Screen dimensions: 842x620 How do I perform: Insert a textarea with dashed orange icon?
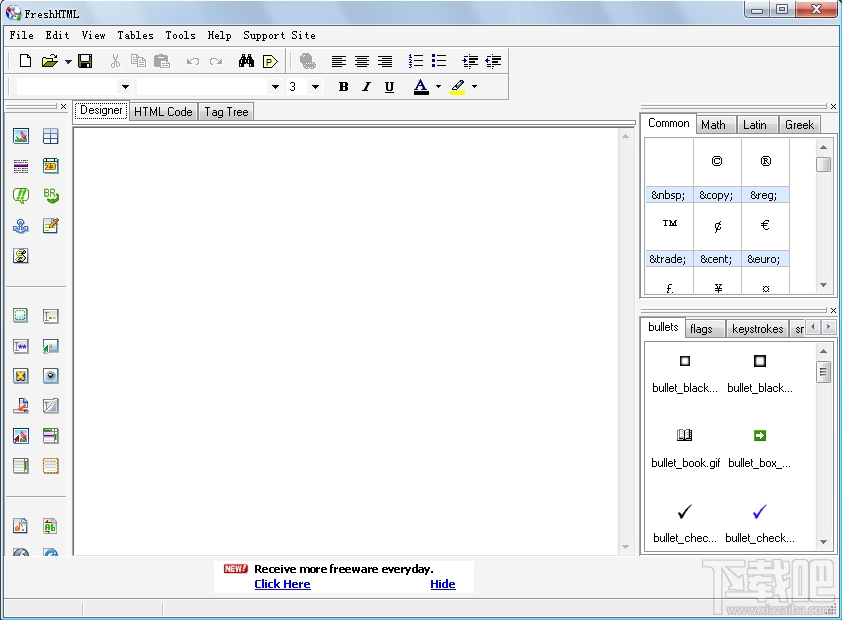pyautogui.click(x=50, y=465)
